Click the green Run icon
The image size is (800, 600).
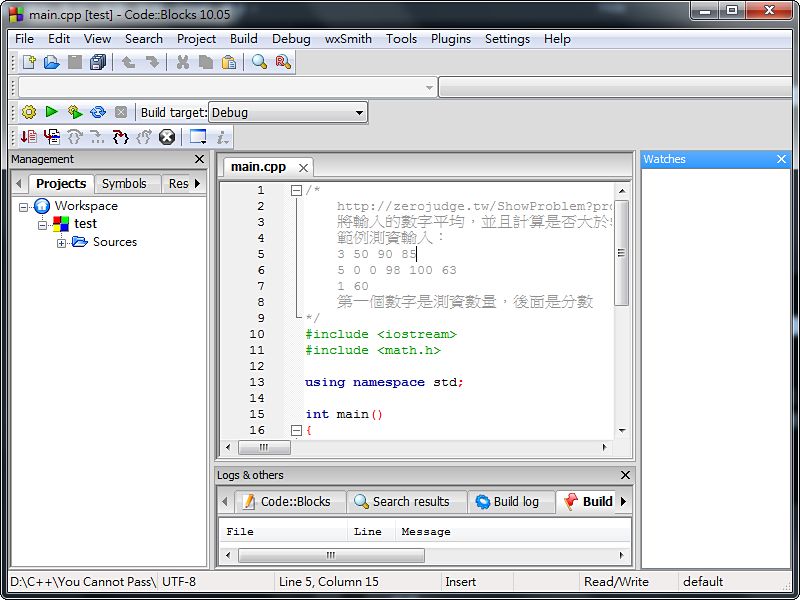click(x=52, y=112)
